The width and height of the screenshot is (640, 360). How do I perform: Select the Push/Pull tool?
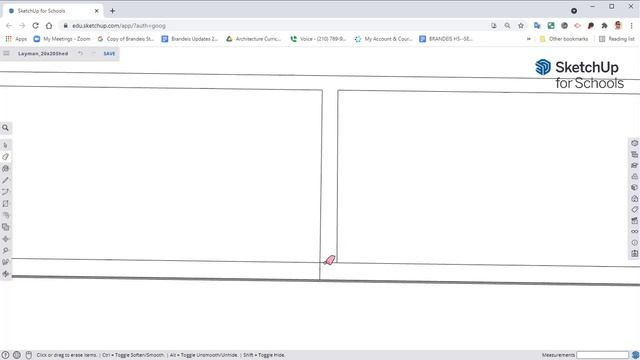tap(5, 215)
